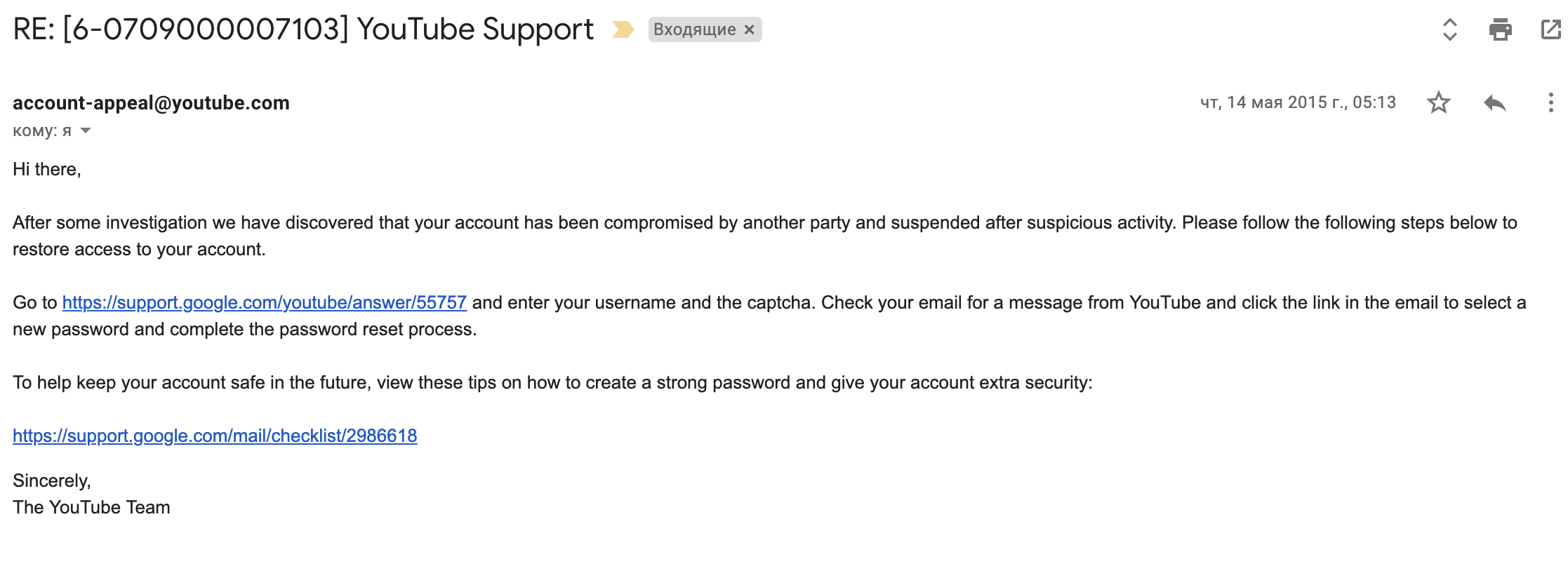Viewport: 1568px width, 571px height.
Task: Click the email subject line
Action: pos(303,29)
